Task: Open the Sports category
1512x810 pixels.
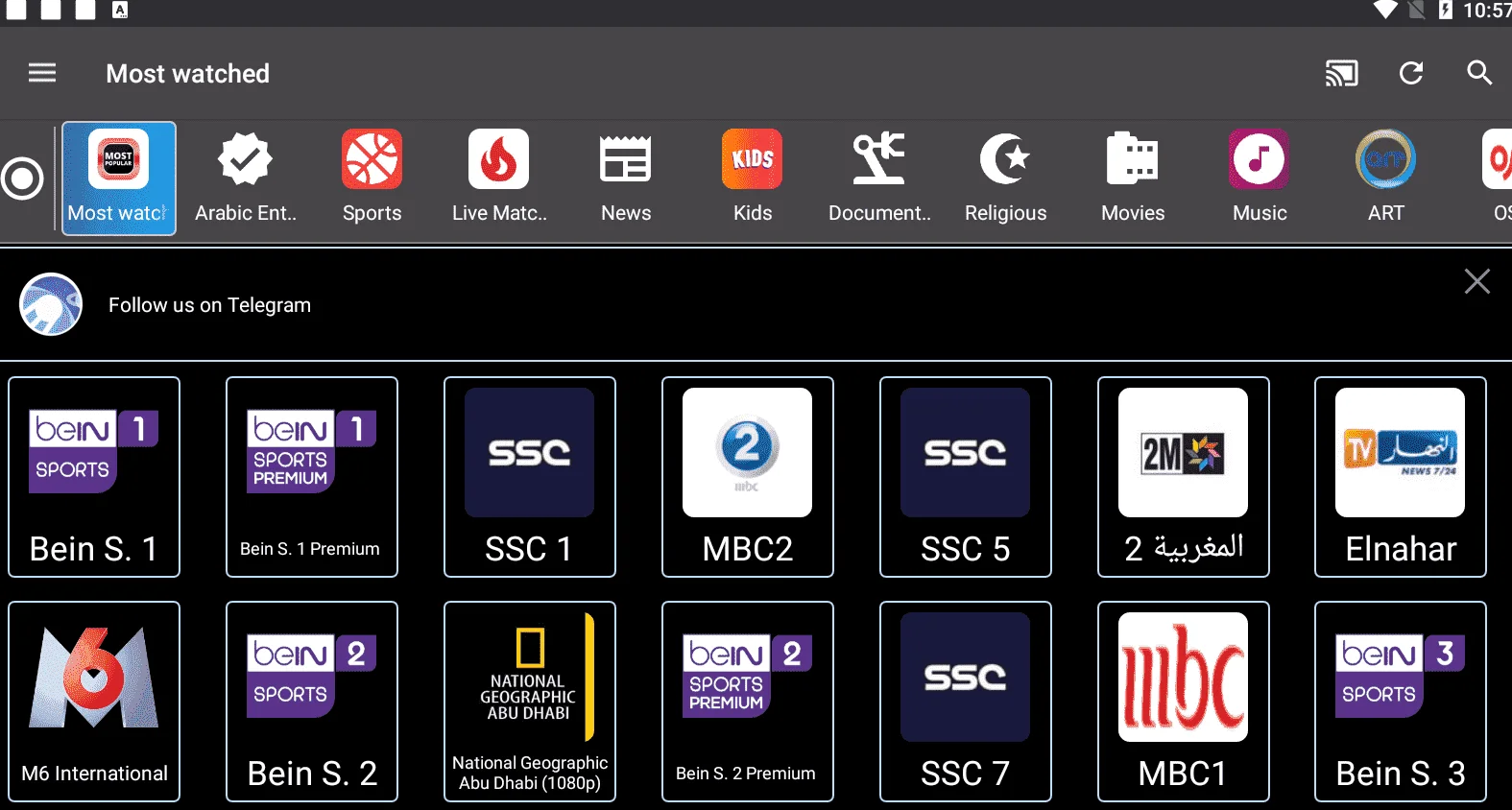Action: coord(372,179)
